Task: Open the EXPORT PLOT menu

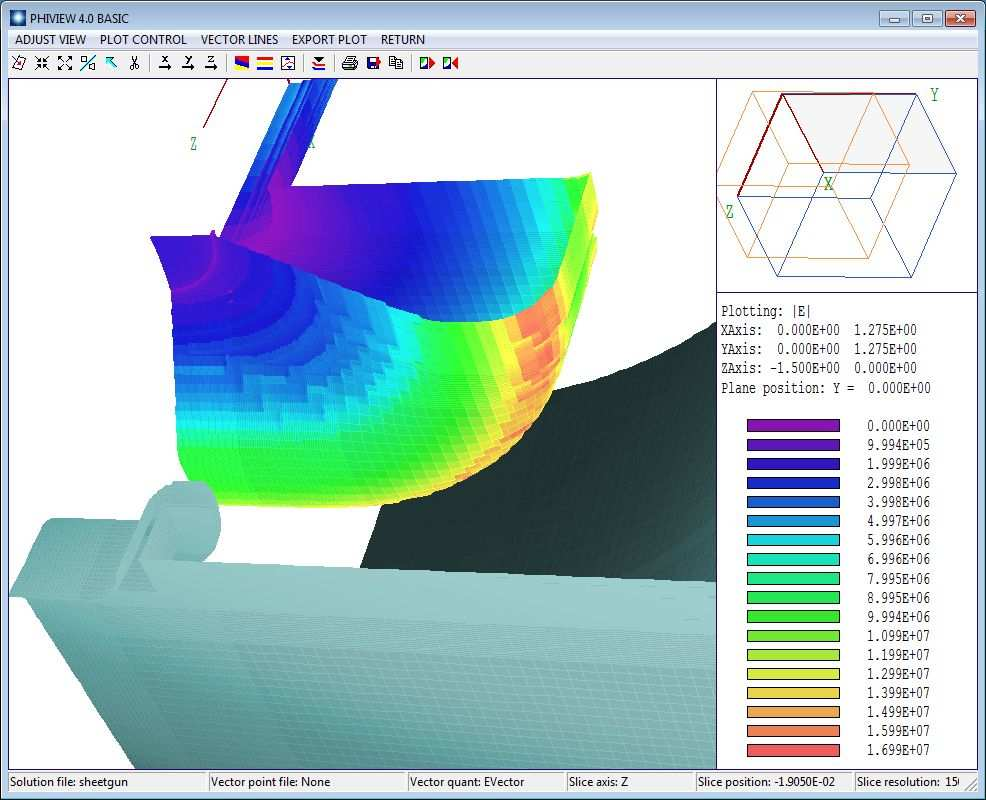Action: pos(329,40)
